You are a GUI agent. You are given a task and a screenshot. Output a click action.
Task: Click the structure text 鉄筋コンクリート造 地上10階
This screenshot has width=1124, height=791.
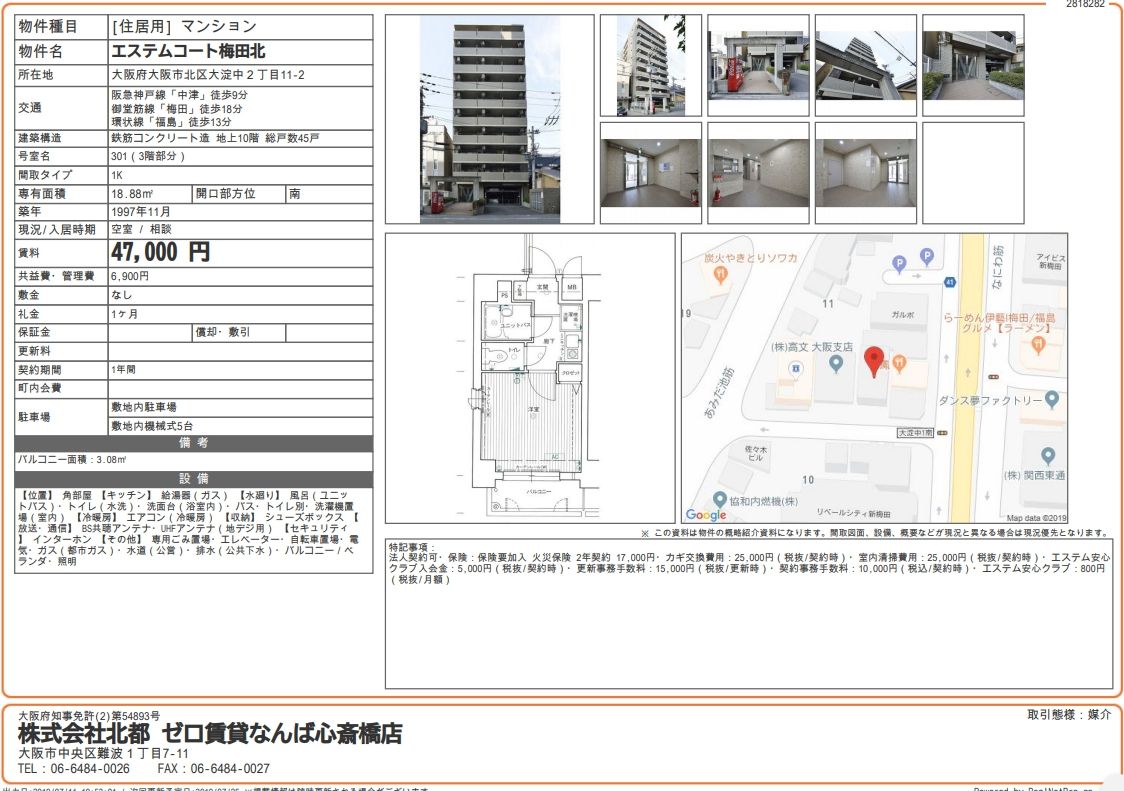click(x=185, y=138)
